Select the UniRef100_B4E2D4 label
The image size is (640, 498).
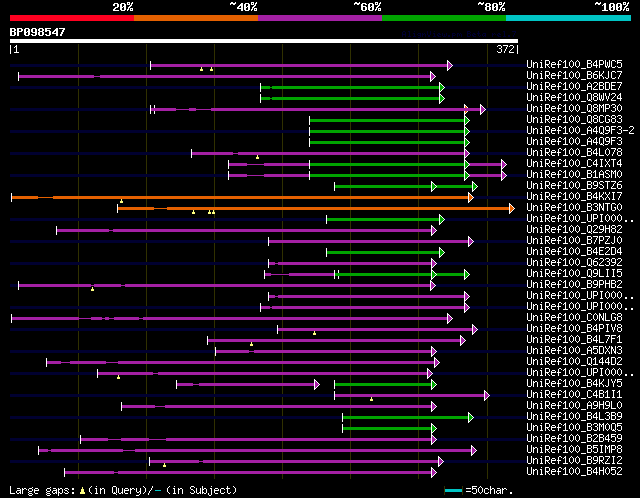click(x=574, y=251)
